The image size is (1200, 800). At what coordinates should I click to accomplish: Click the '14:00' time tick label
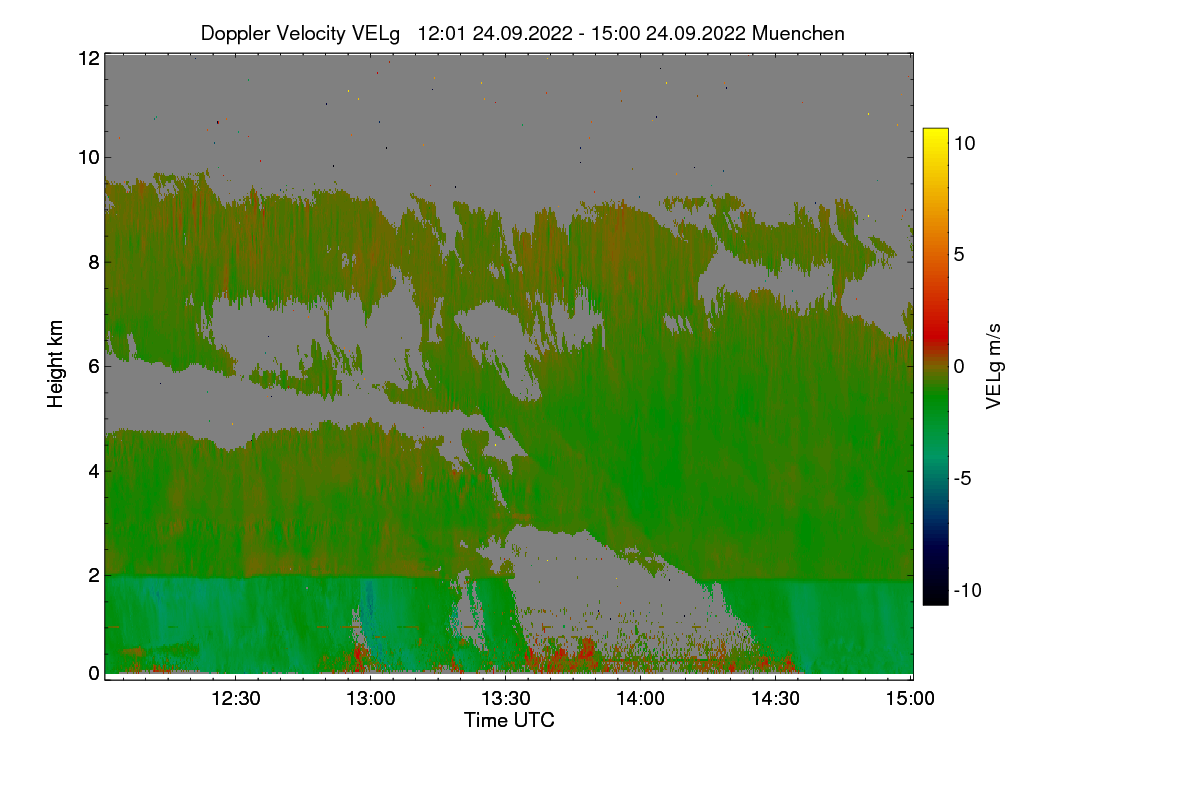pyautogui.click(x=640, y=699)
